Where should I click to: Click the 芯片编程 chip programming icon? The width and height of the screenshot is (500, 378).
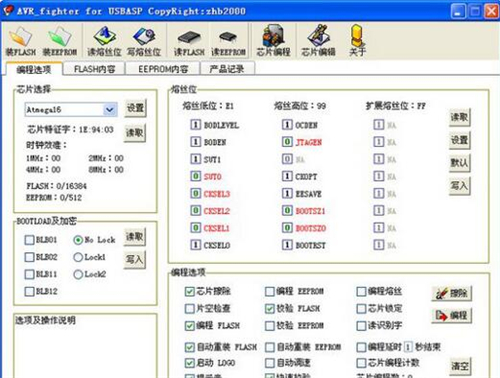[x=273, y=41]
